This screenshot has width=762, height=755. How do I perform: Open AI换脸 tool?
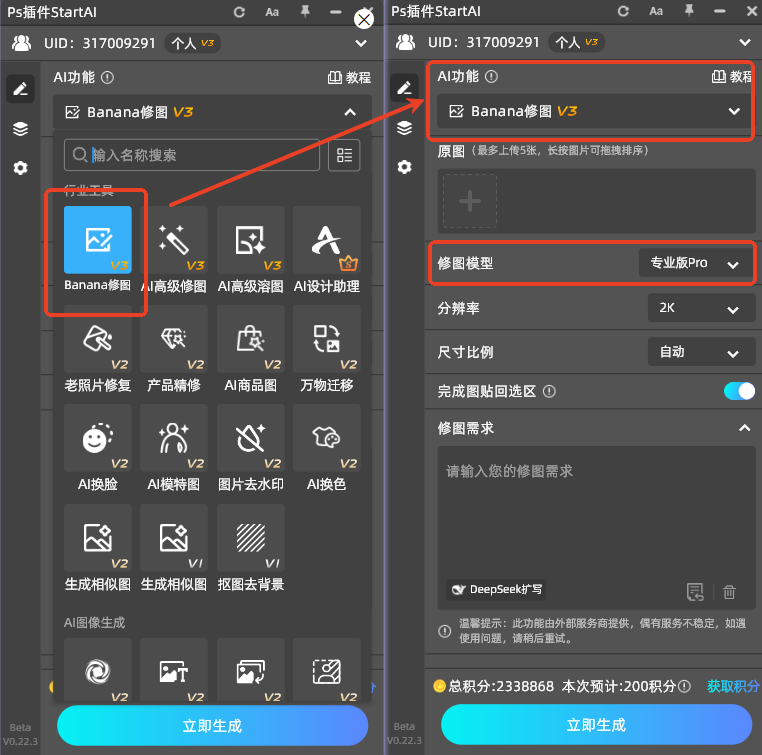coord(98,438)
